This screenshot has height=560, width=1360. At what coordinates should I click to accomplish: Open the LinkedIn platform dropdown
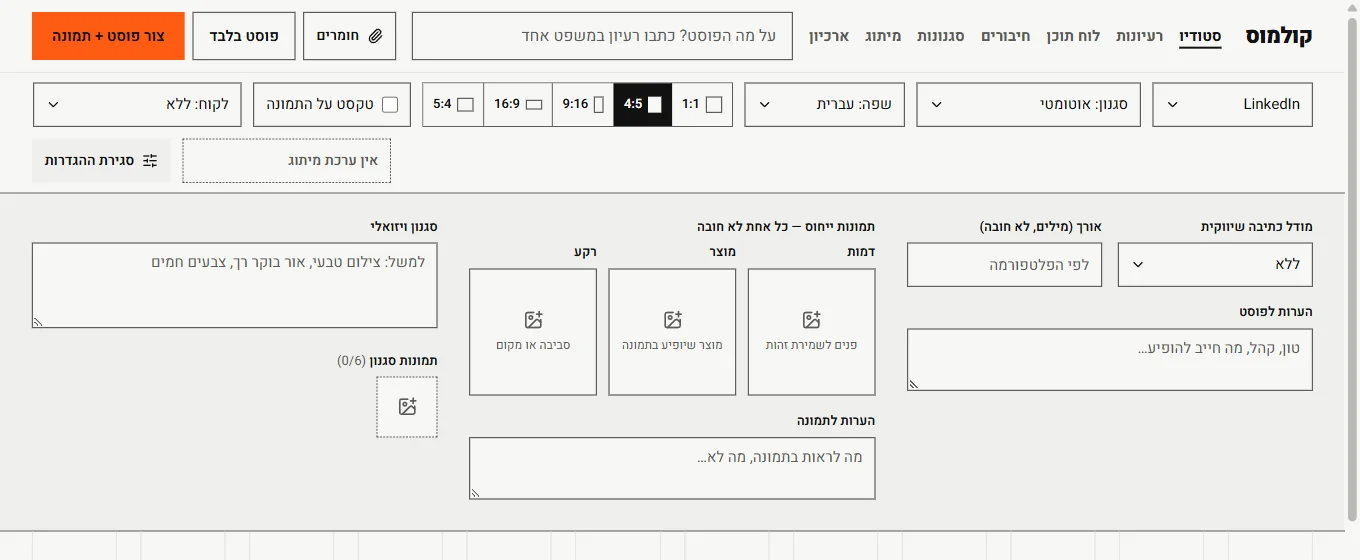tap(1232, 104)
